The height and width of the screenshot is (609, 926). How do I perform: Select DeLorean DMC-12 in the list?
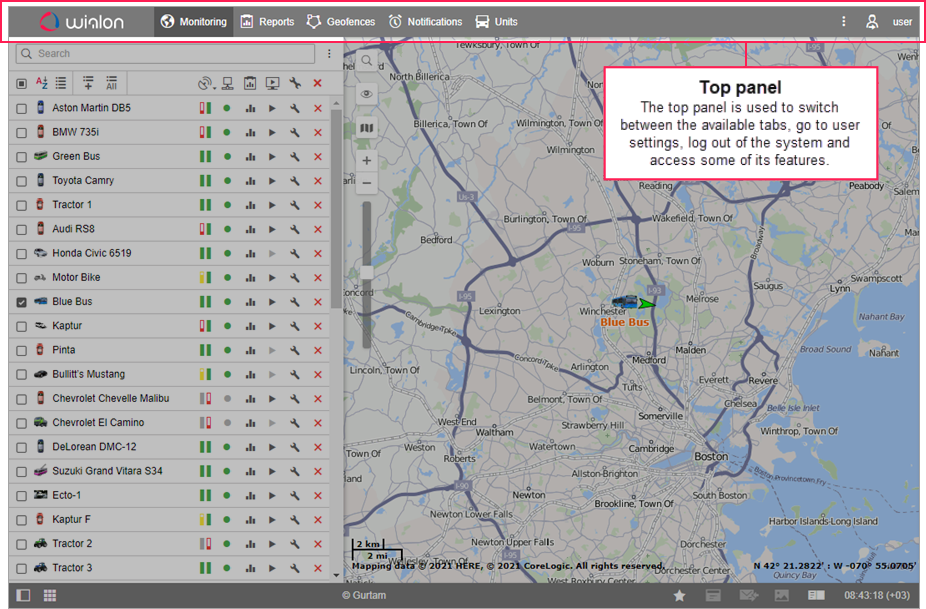[94, 447]
